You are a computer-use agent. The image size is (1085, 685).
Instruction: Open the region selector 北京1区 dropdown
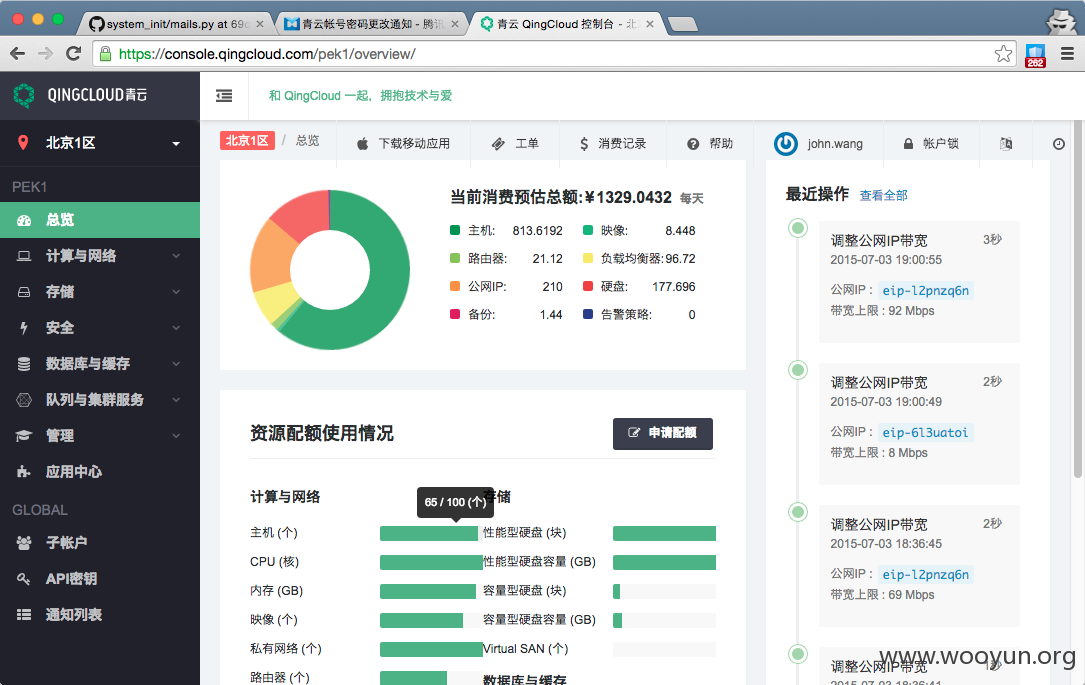[x=100, y=143]
